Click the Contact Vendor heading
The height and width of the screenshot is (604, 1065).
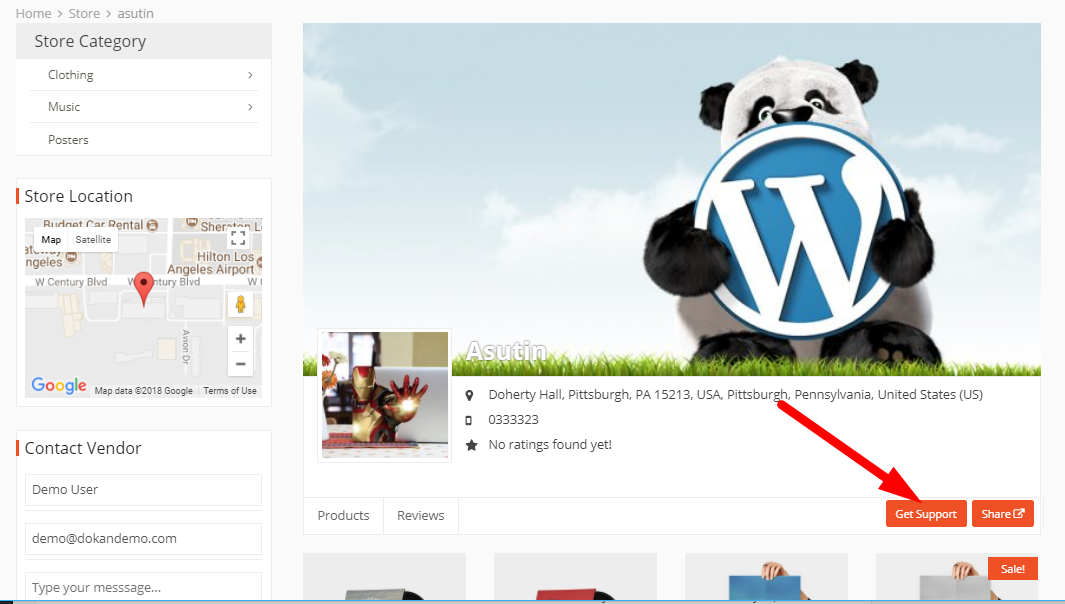[x=83, y=448]
